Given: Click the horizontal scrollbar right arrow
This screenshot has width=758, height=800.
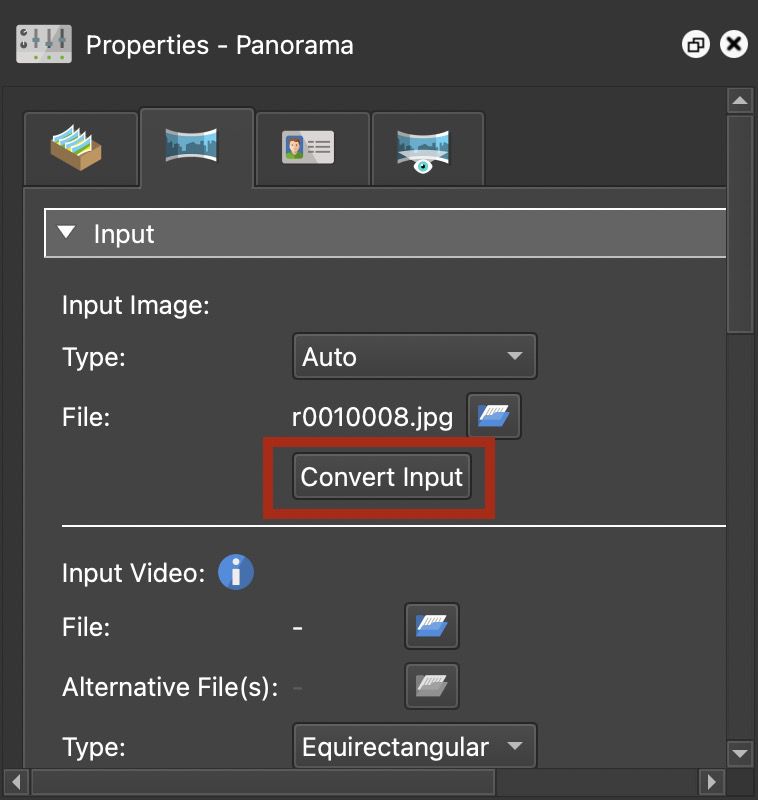Looking at the screenshot, I should pos(713,781).
